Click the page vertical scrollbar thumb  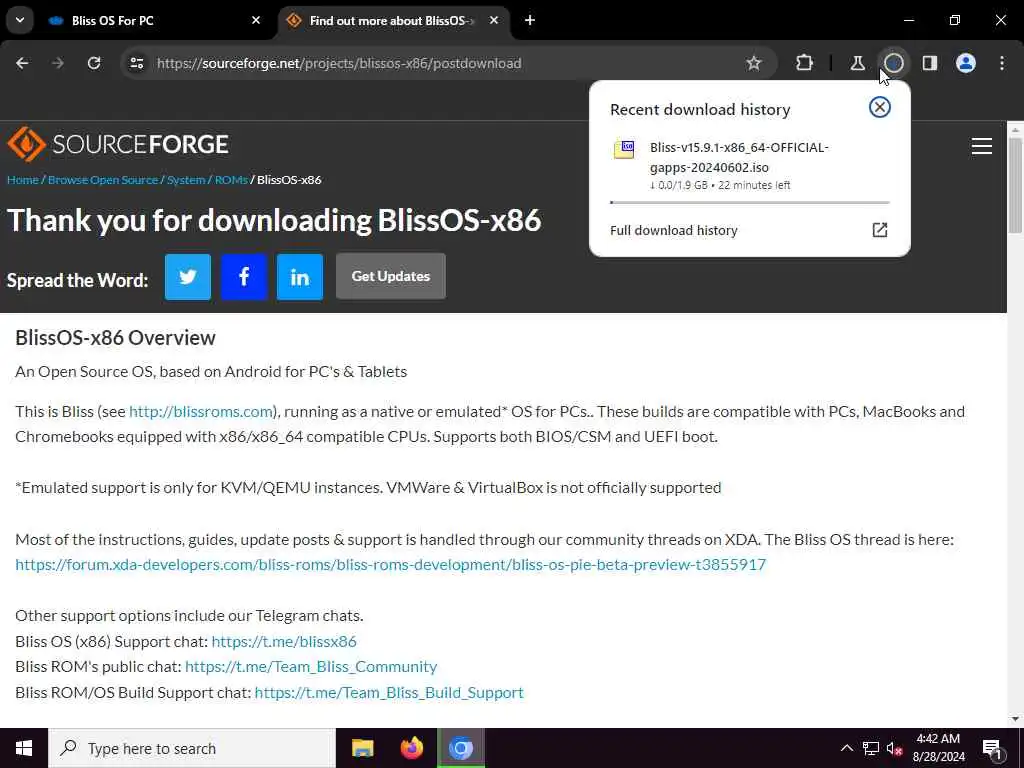[x=1015, y=186]
